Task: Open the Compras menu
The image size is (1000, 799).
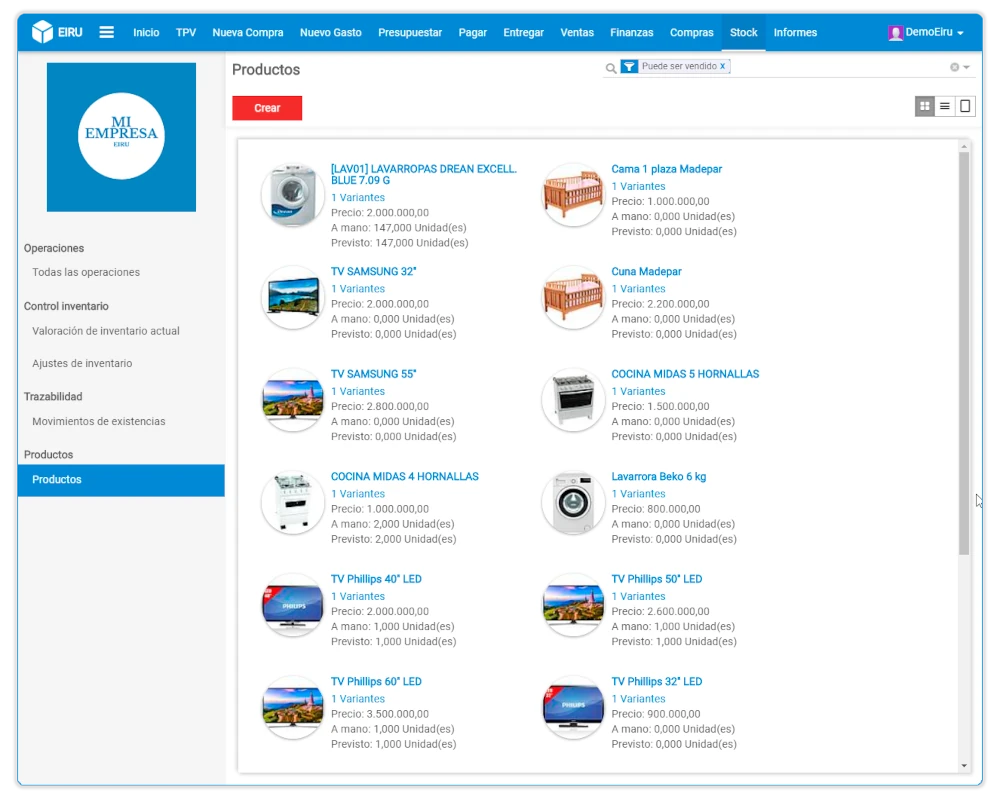Action: [691, 33]
